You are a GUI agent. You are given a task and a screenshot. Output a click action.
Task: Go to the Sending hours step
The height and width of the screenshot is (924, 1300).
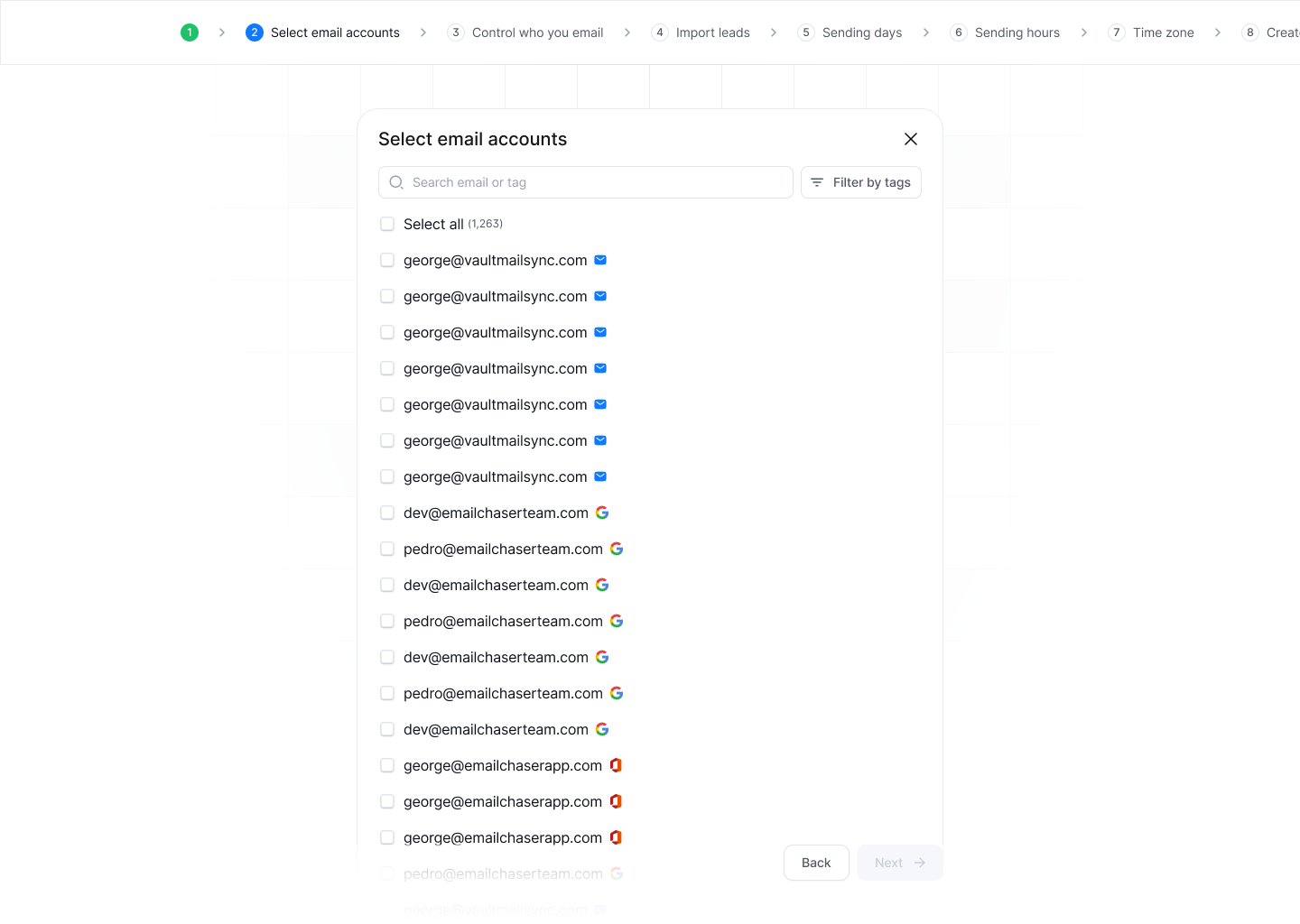tap(1005, 32)
